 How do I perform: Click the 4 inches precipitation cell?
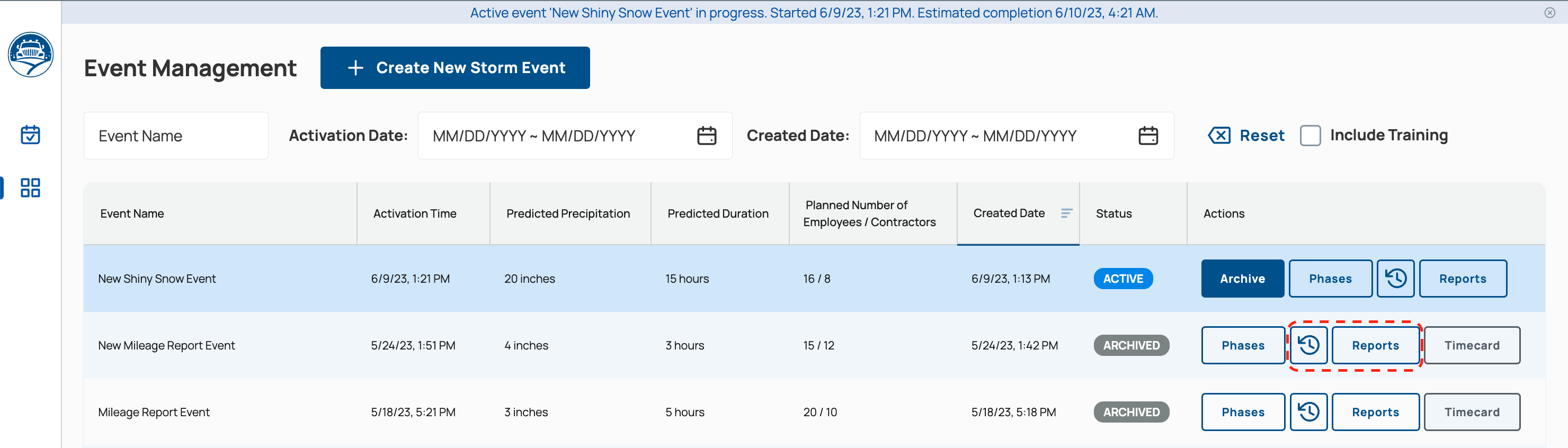pos(526,346)
